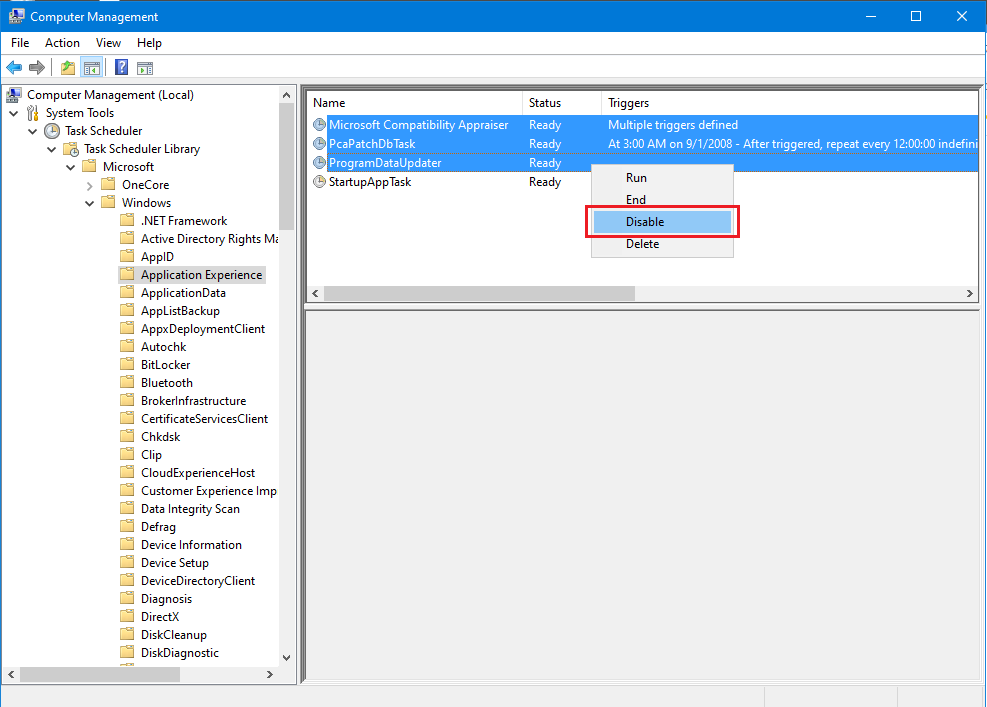
Task: Select the .NET Framework tree folder
Action: coord(184,220)
